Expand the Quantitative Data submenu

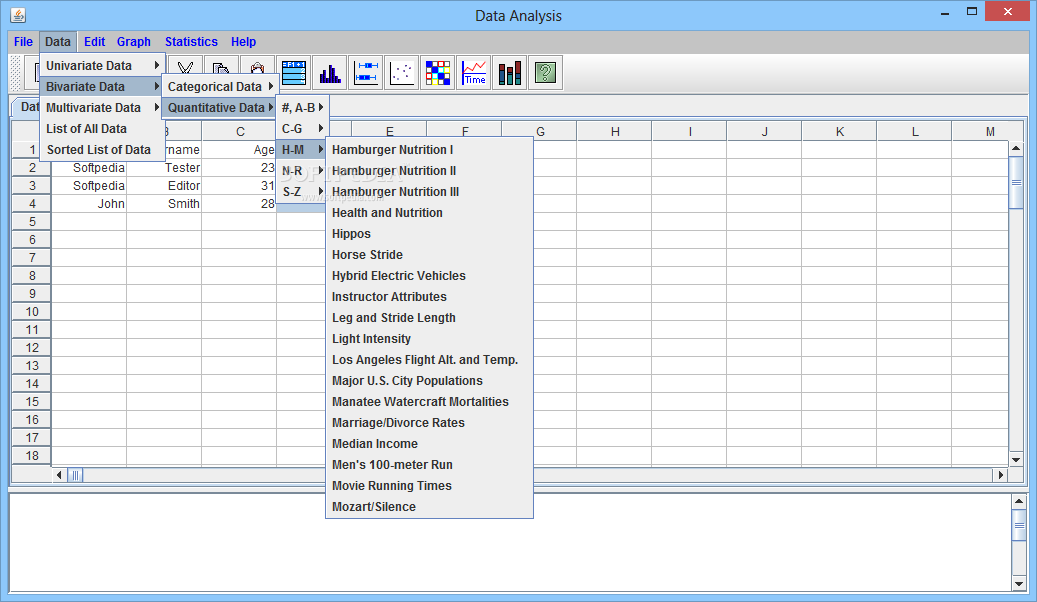220,108
